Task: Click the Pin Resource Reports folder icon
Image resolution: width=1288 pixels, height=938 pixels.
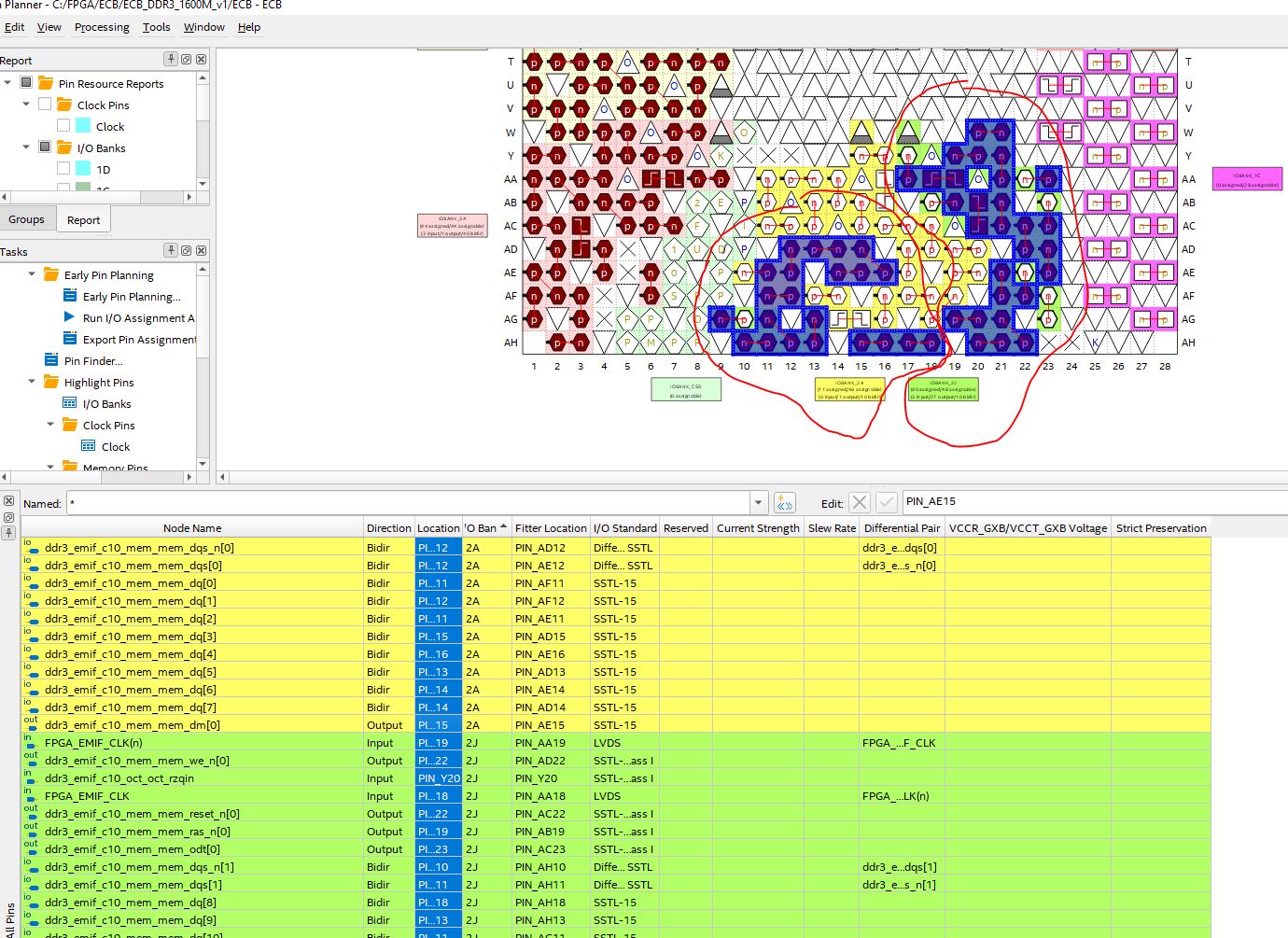Action: (x=46, y=83)
